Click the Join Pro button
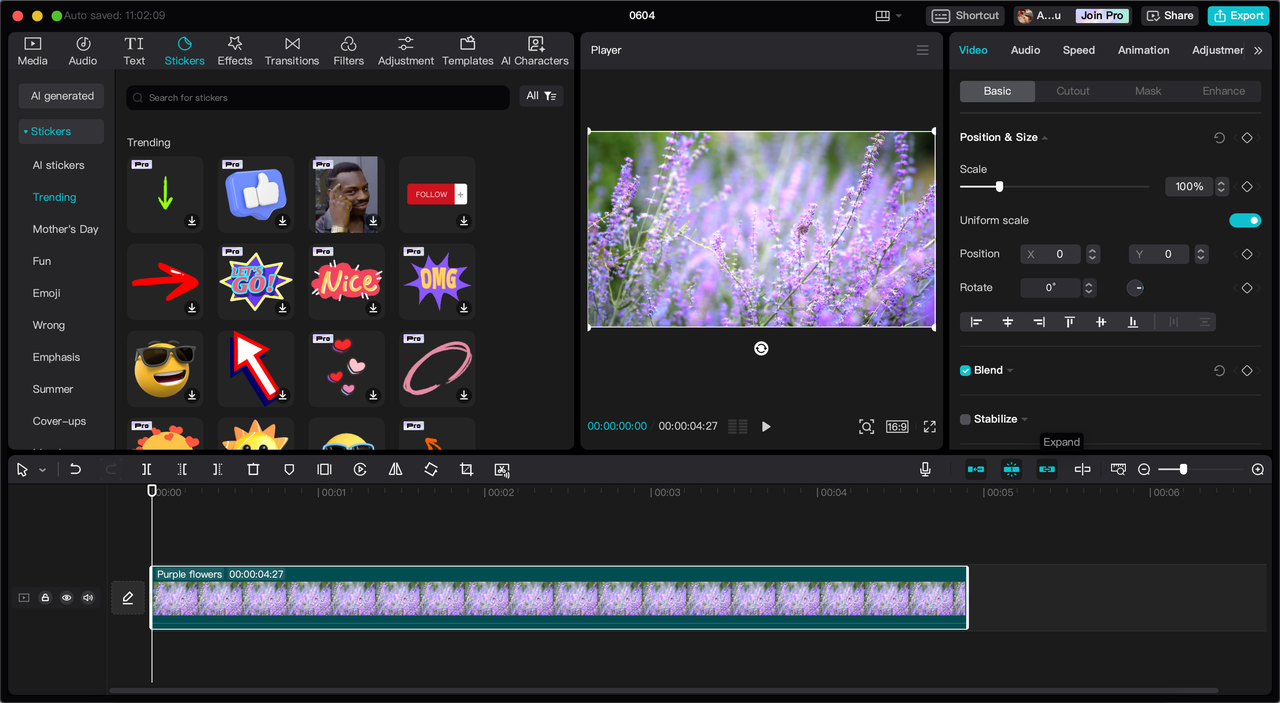The height and width of the screenshot is (703, 1280). pyautogui.click(x=1102, y=16)
